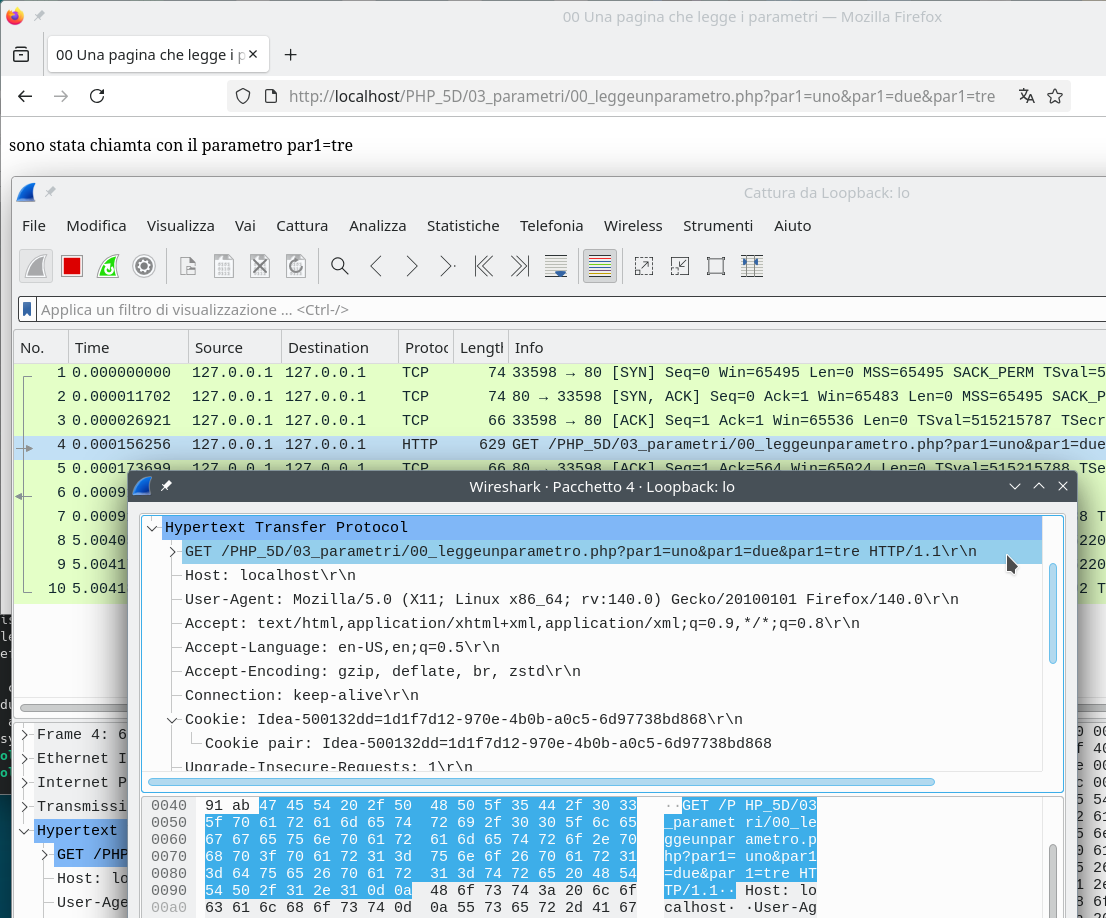Jump to the first packet

click(484, 266)
